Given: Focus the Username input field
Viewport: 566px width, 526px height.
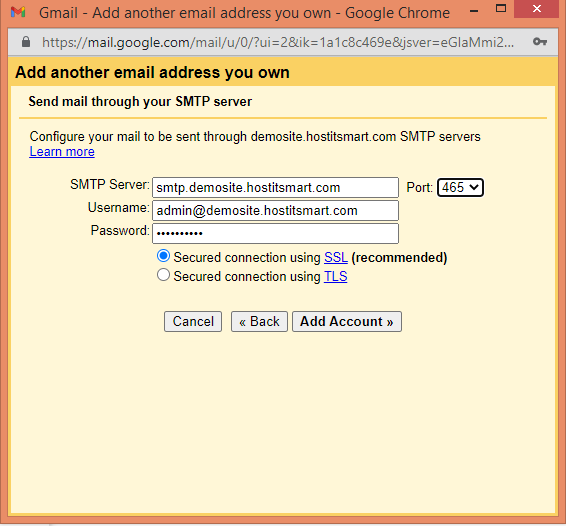Looking at the screenshot, I should pyautogui.click(x=275, y=210).
